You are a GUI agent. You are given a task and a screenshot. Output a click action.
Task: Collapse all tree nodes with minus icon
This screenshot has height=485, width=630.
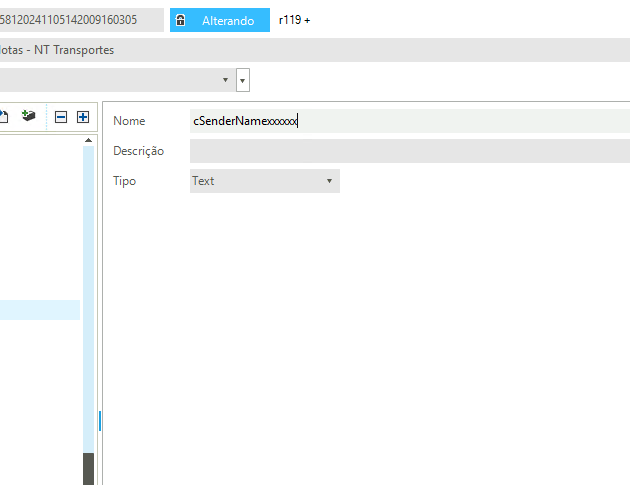pos(61,117)
